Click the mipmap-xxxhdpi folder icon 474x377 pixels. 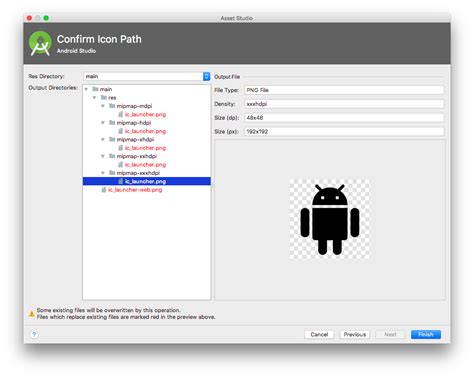click(x=112, y=172)
